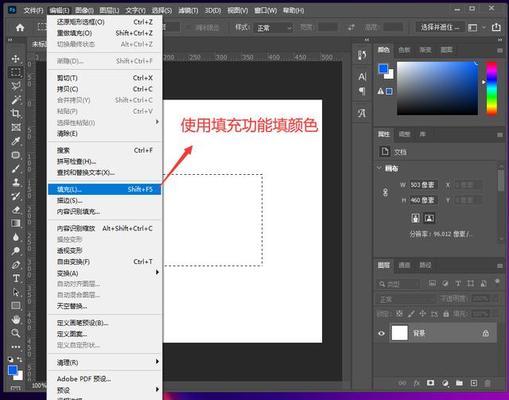Open the Color panel options menu
Image resolution: width=509 pixels, height=400 pixels.
(500, 50)
